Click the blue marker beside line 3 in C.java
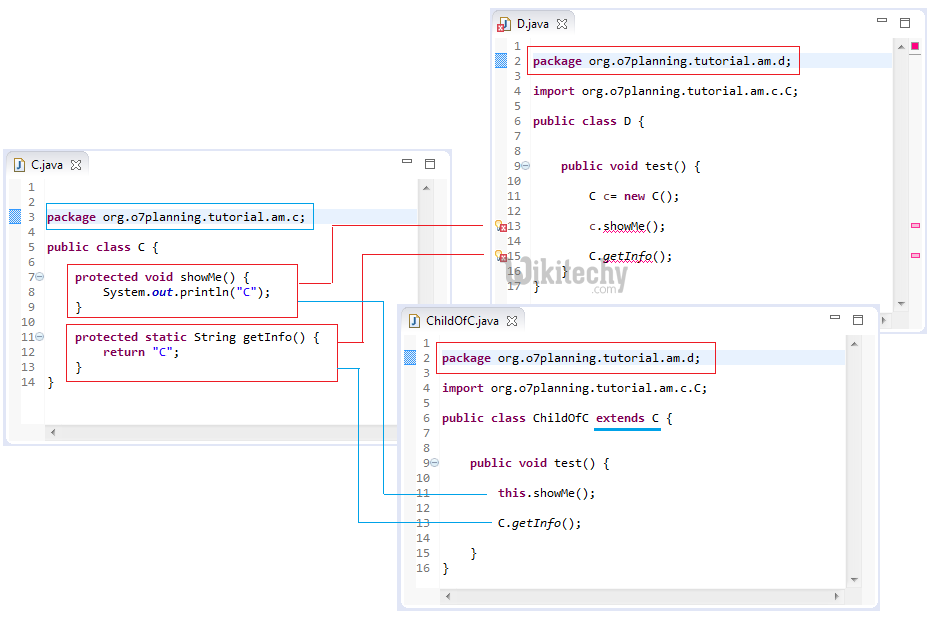The height and width of the screenshot is (619, 935). 15,217
